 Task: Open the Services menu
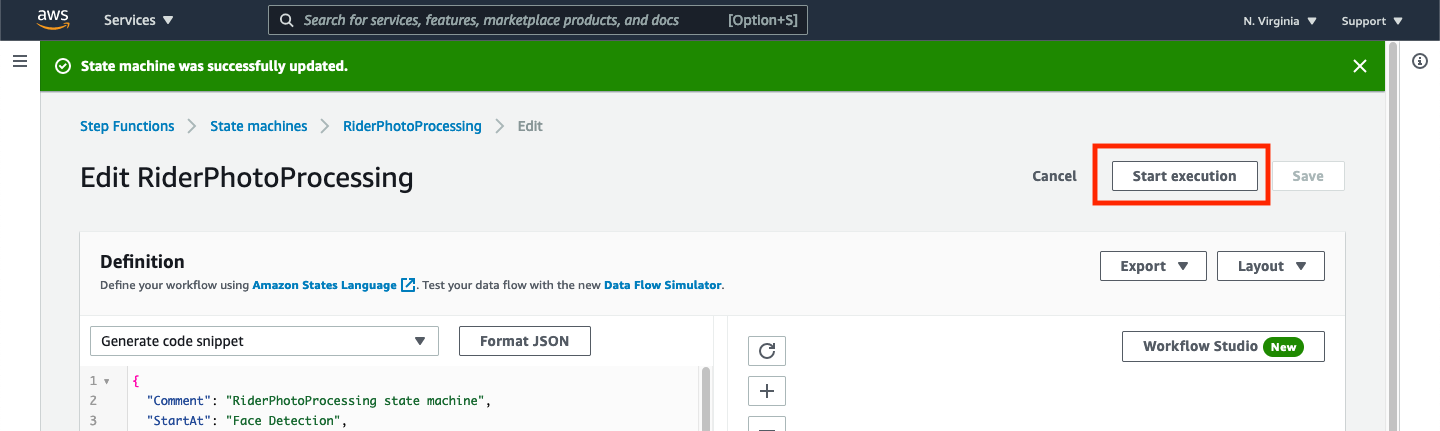[x=138, y=20]
